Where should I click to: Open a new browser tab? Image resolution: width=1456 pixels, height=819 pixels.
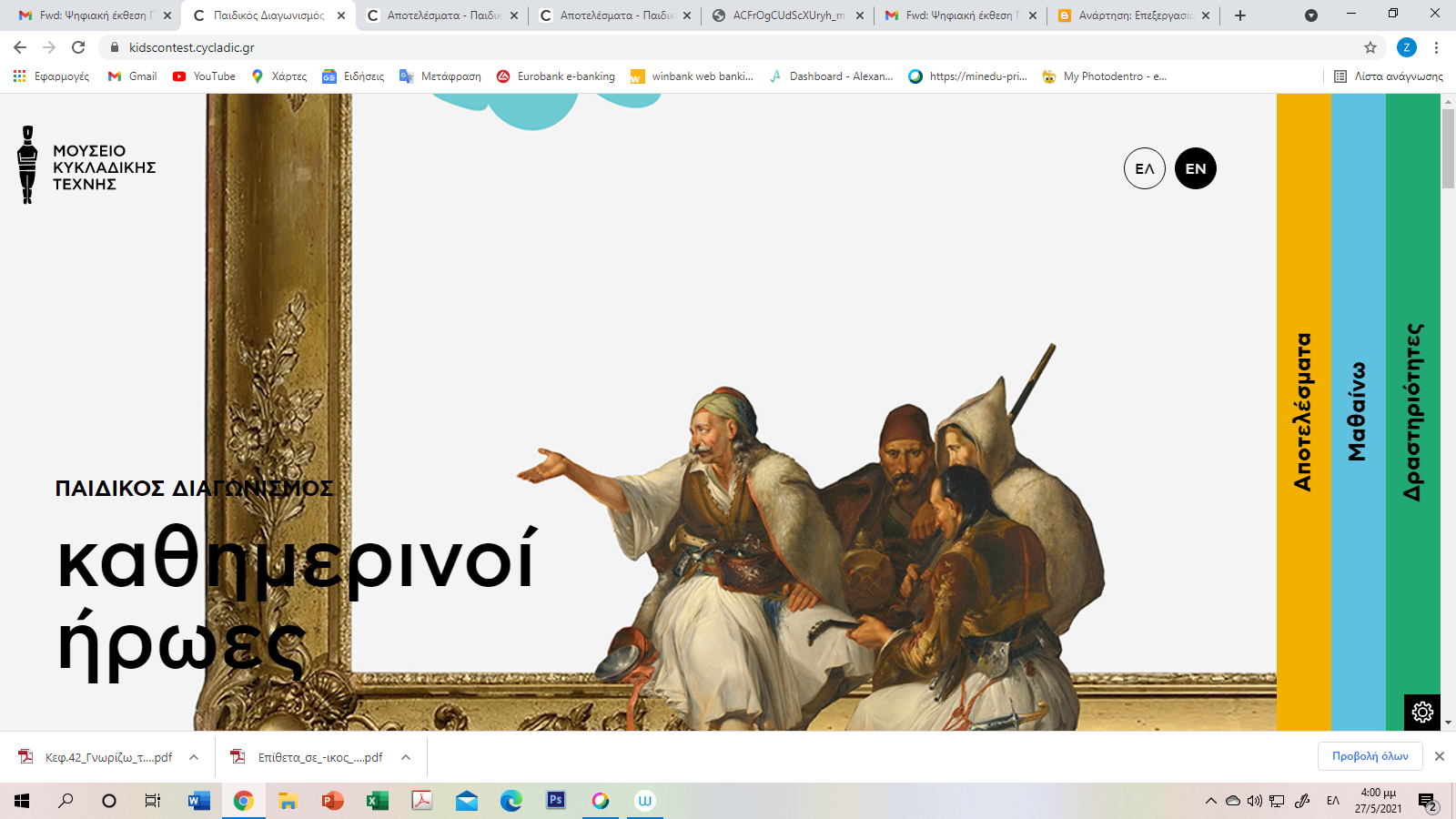pos(1240,15)
